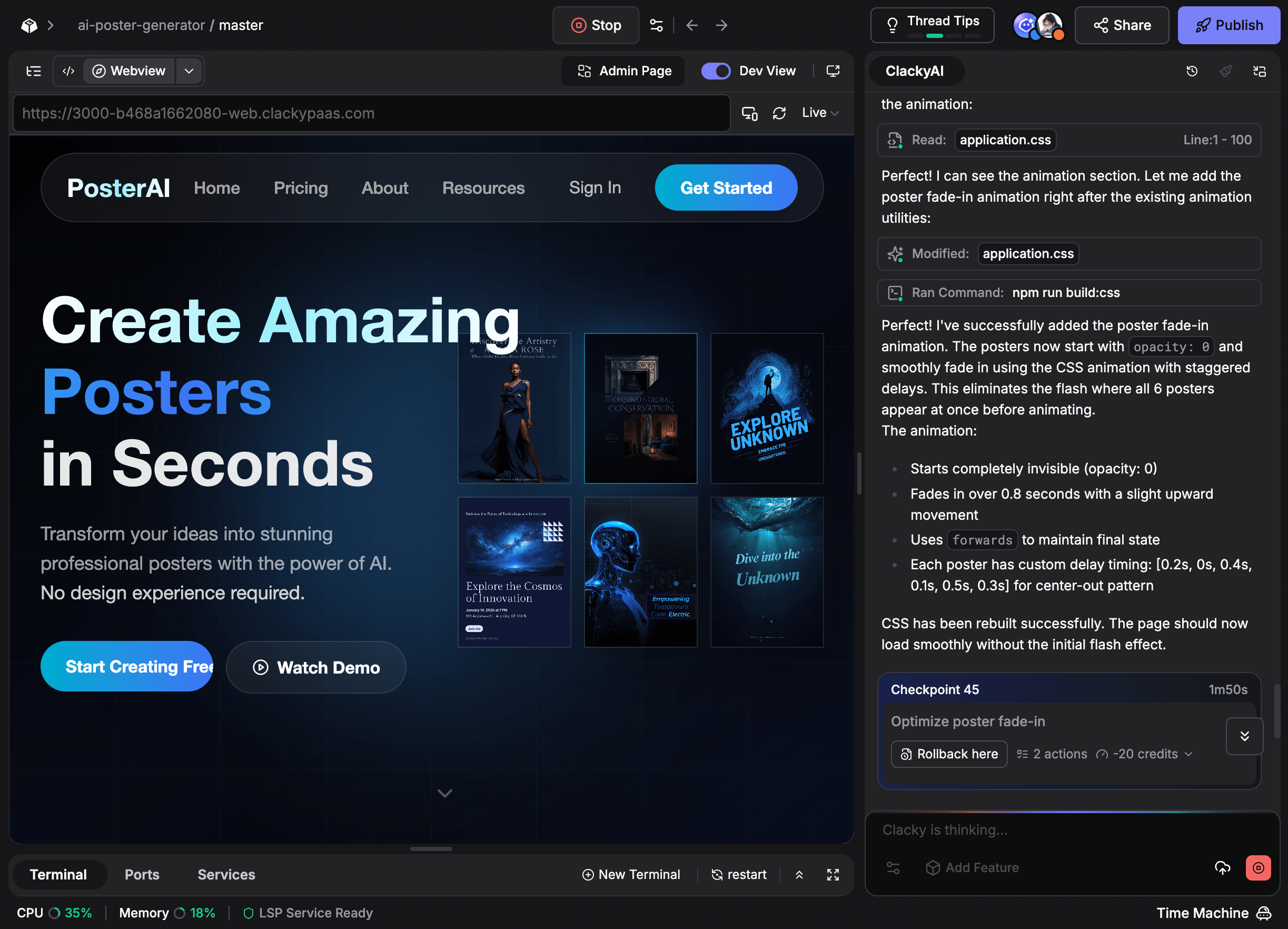Click the Publish button

tap(1228, 26)
